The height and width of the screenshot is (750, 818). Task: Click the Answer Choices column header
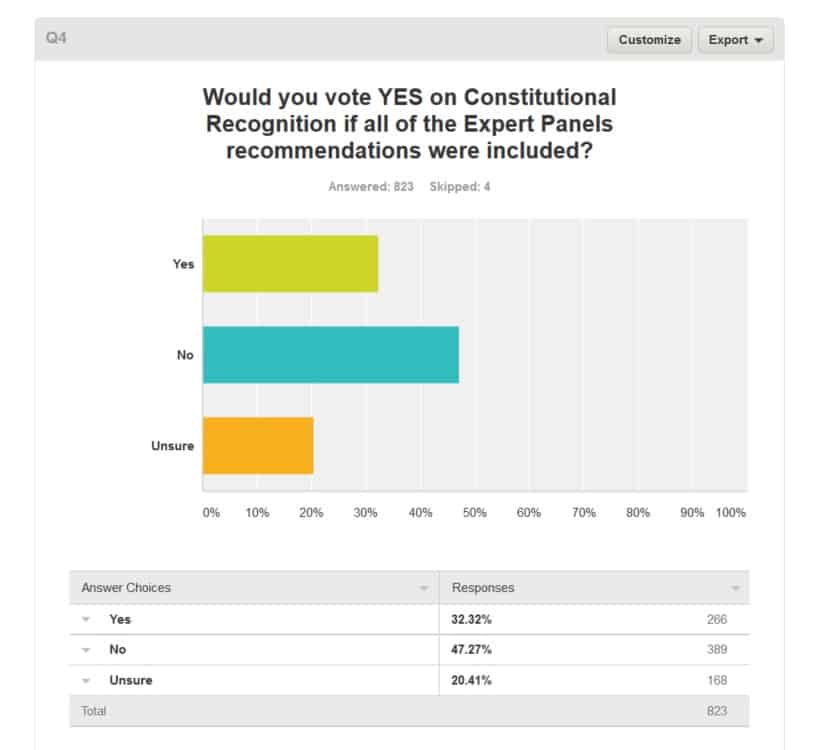click(x=126, y=588)
